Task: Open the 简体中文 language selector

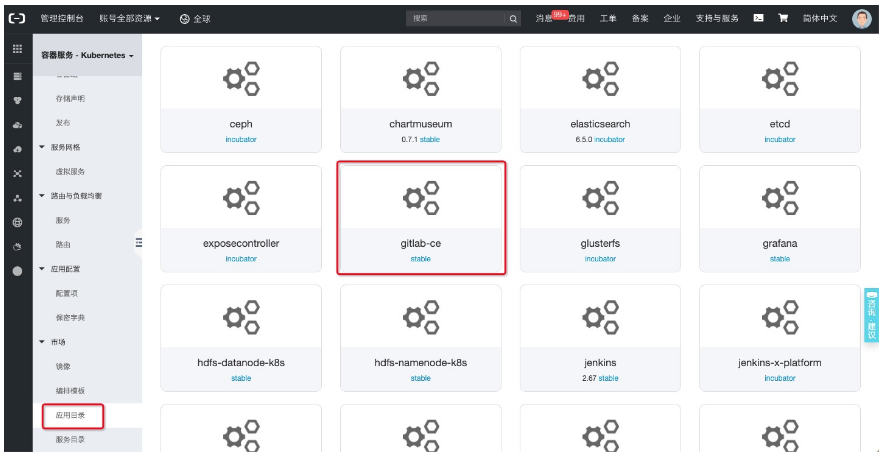Action: (x=820, y=19)
